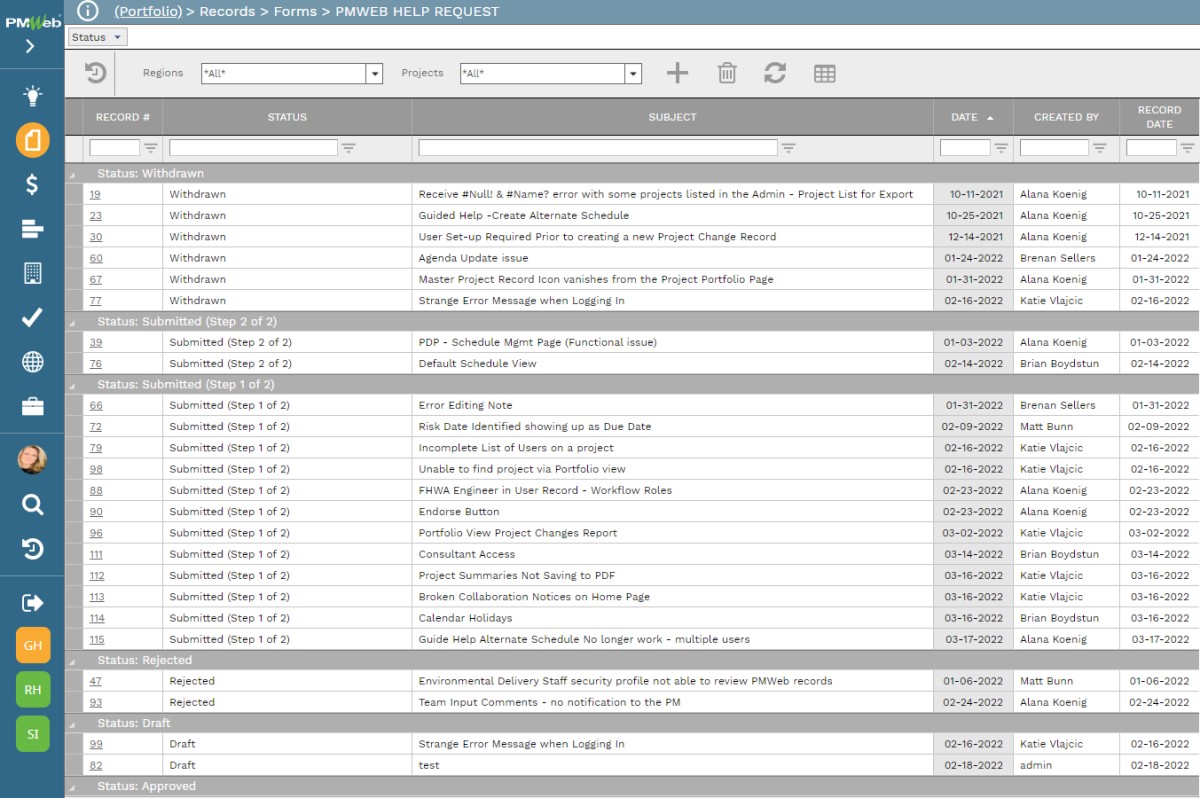The width and height of the screenshot is (1200, 798).
Task: Toggle the Status: Approved group
Action: point(72,788)
